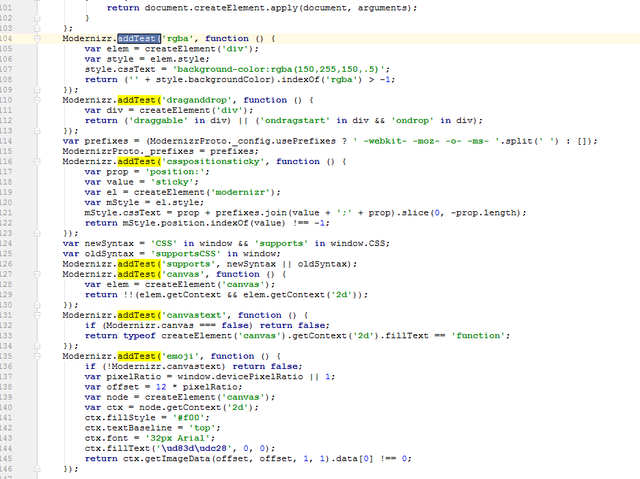Click the 'modernizr' createElement argument
640x479 pixels.
(x=240, y=192)
